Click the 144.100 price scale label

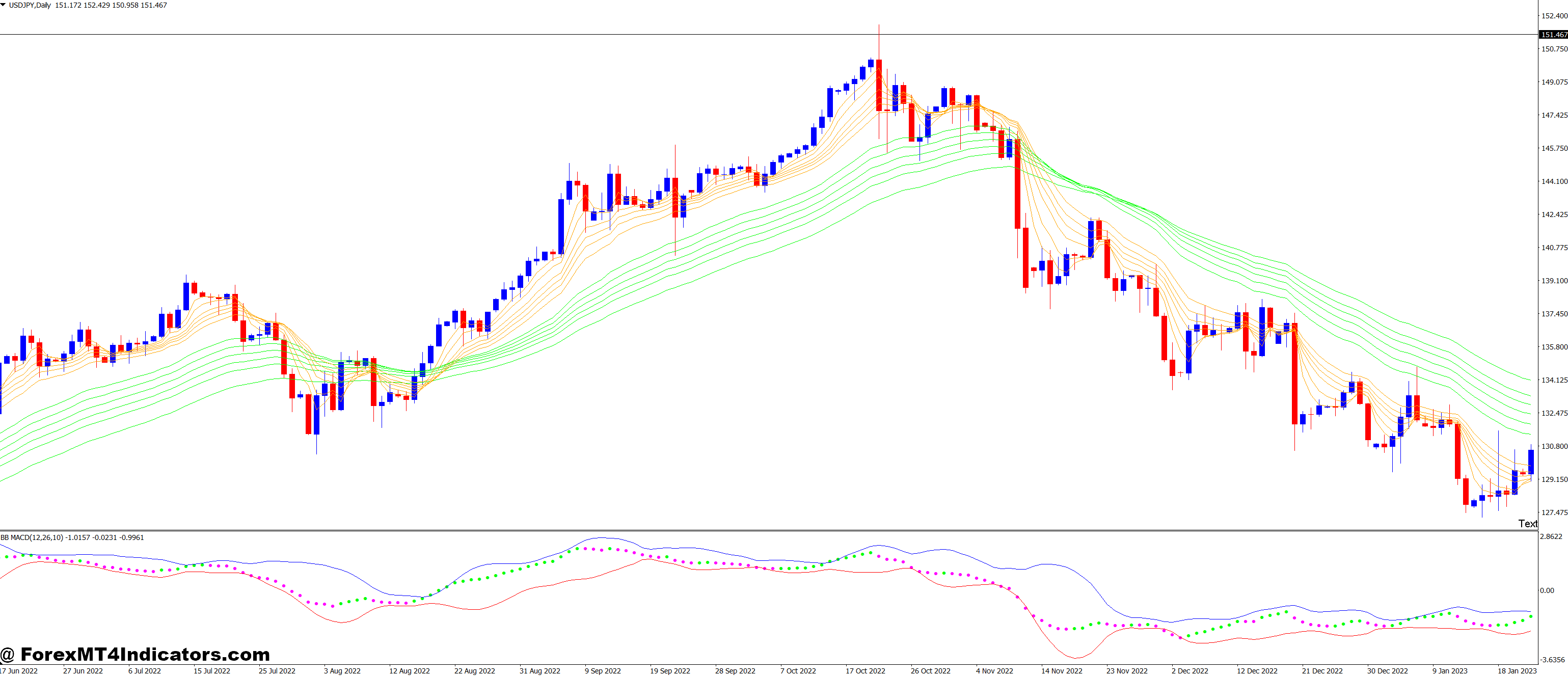tap(1554, 181)
